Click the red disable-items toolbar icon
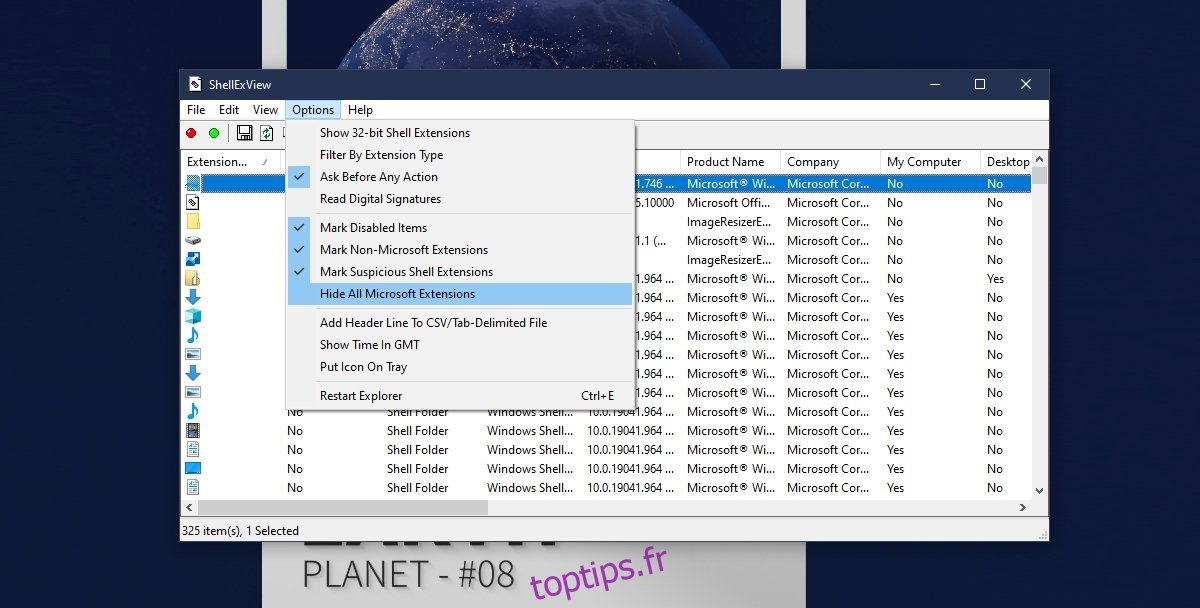 coord(191,133)
